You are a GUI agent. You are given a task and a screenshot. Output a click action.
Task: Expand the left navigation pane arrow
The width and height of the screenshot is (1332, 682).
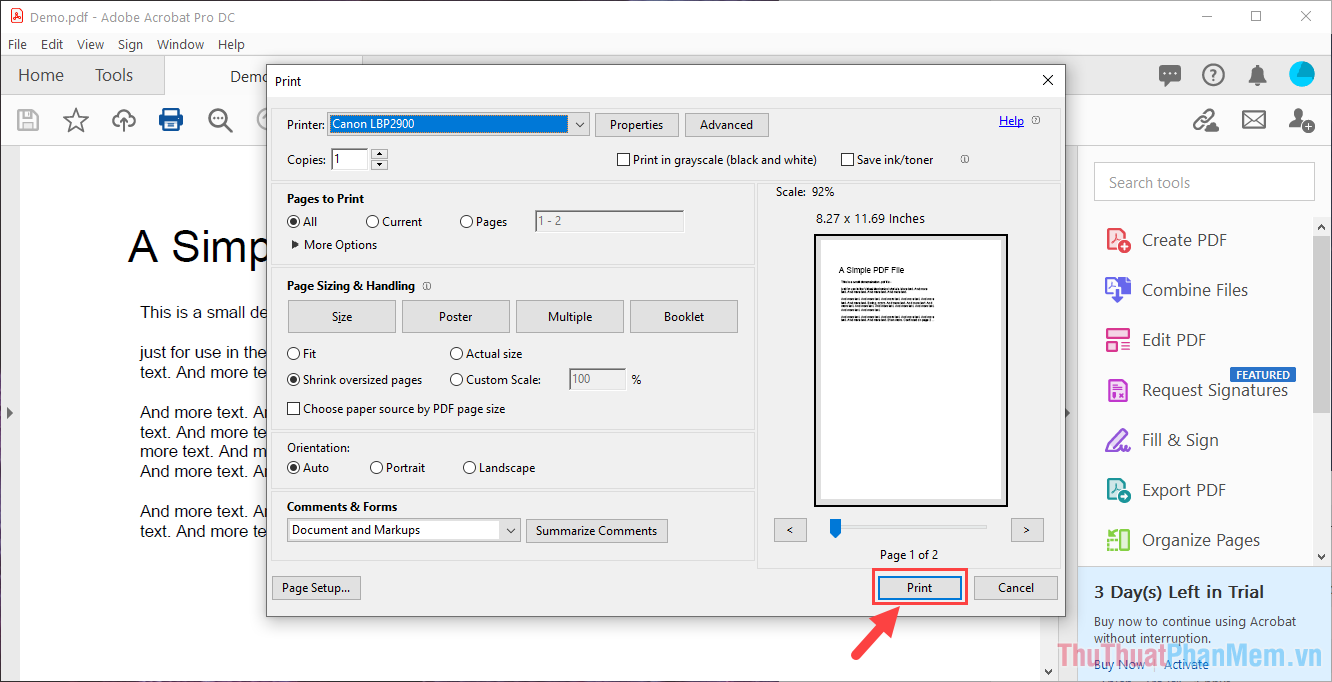[8, 412]
